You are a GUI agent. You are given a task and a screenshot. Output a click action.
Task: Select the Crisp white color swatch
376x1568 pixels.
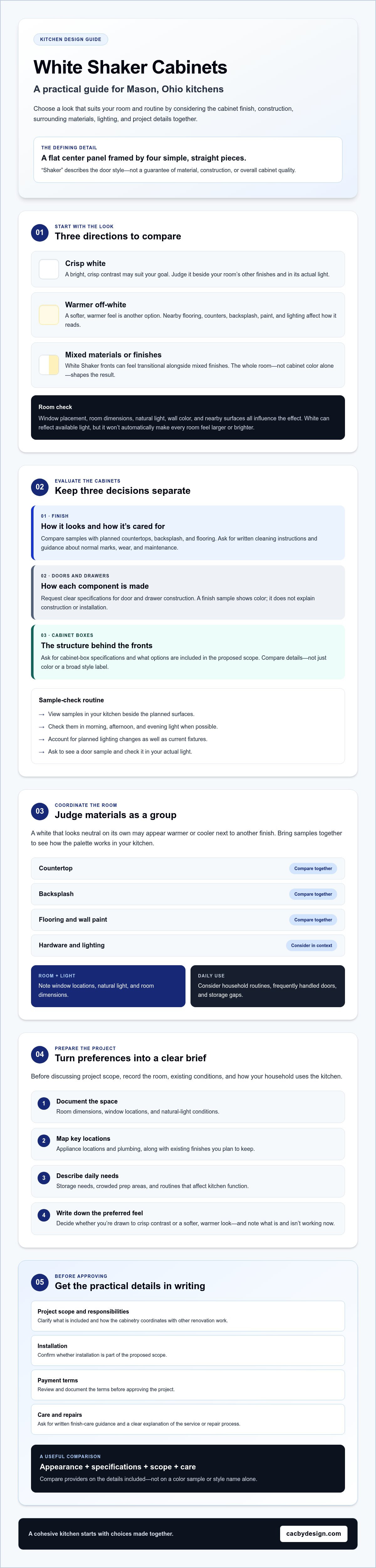49,269
